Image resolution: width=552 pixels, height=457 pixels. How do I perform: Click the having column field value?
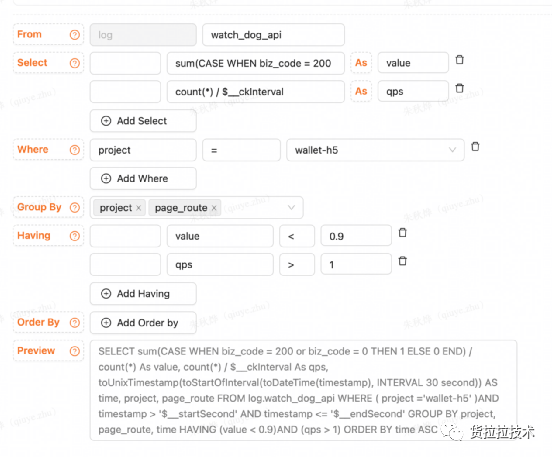point(220,236)
